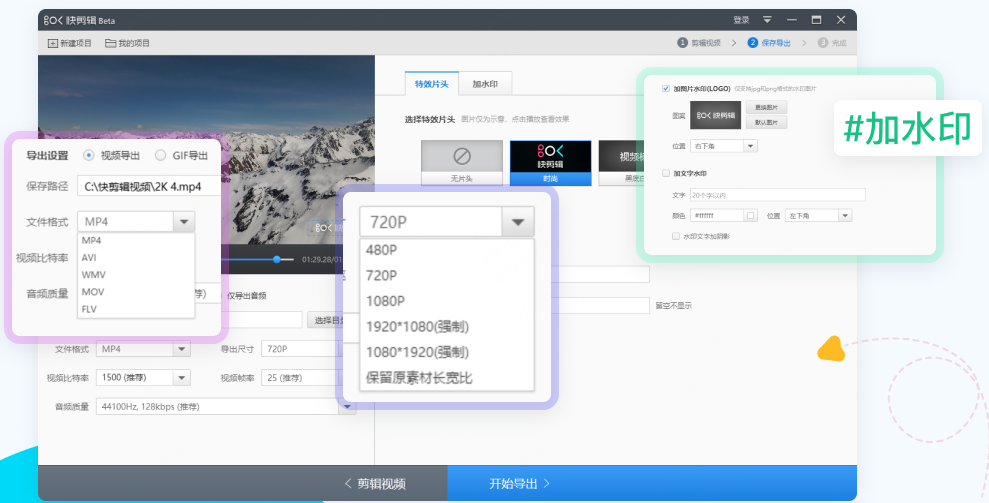The height and width of the screenshot is (503, 989).
Task: Enable 水印文字加阴影 checkbox
Action: pyautogui.click(x=676, y=236)
